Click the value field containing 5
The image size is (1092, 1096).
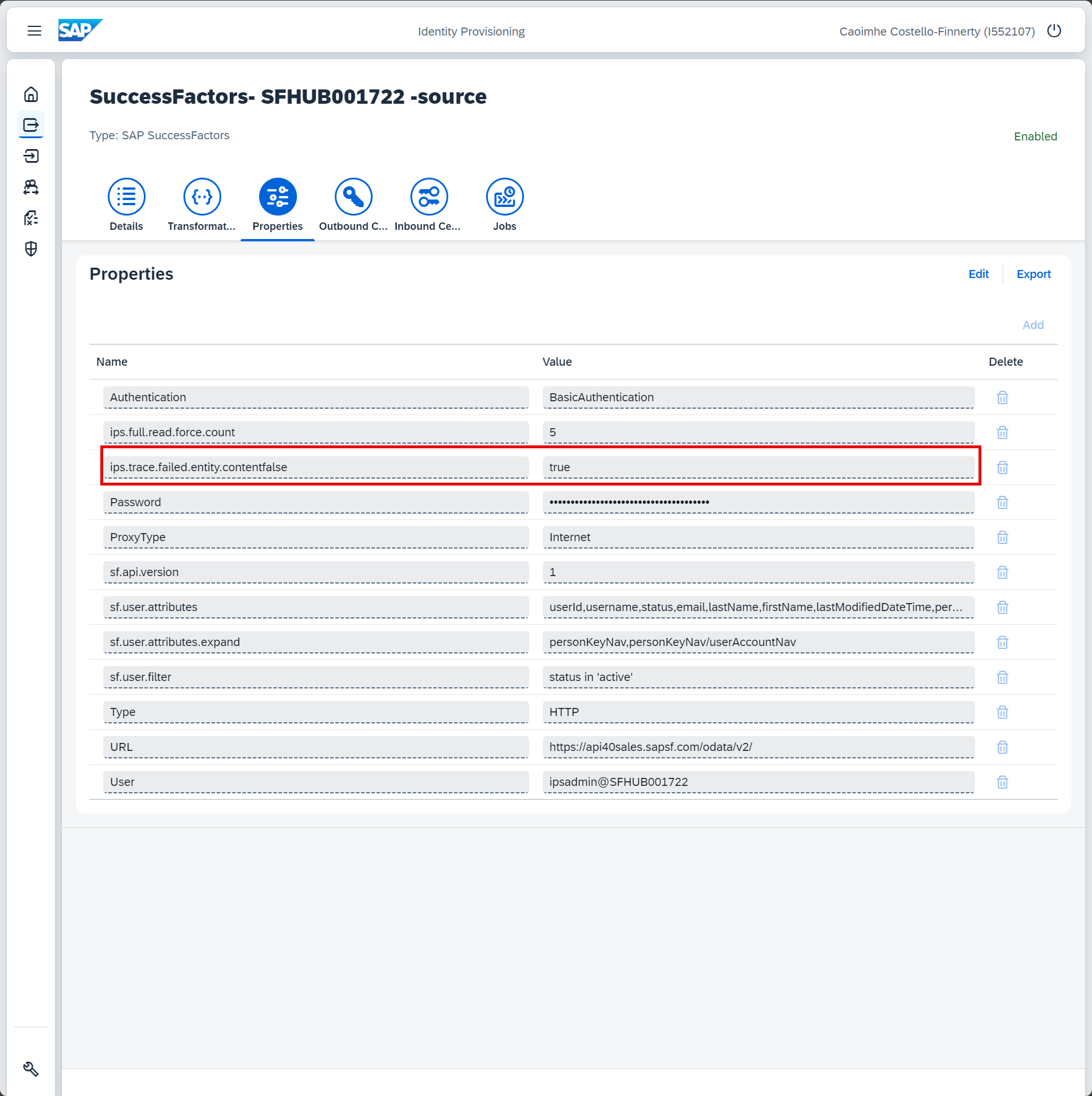tap(758, 432)
